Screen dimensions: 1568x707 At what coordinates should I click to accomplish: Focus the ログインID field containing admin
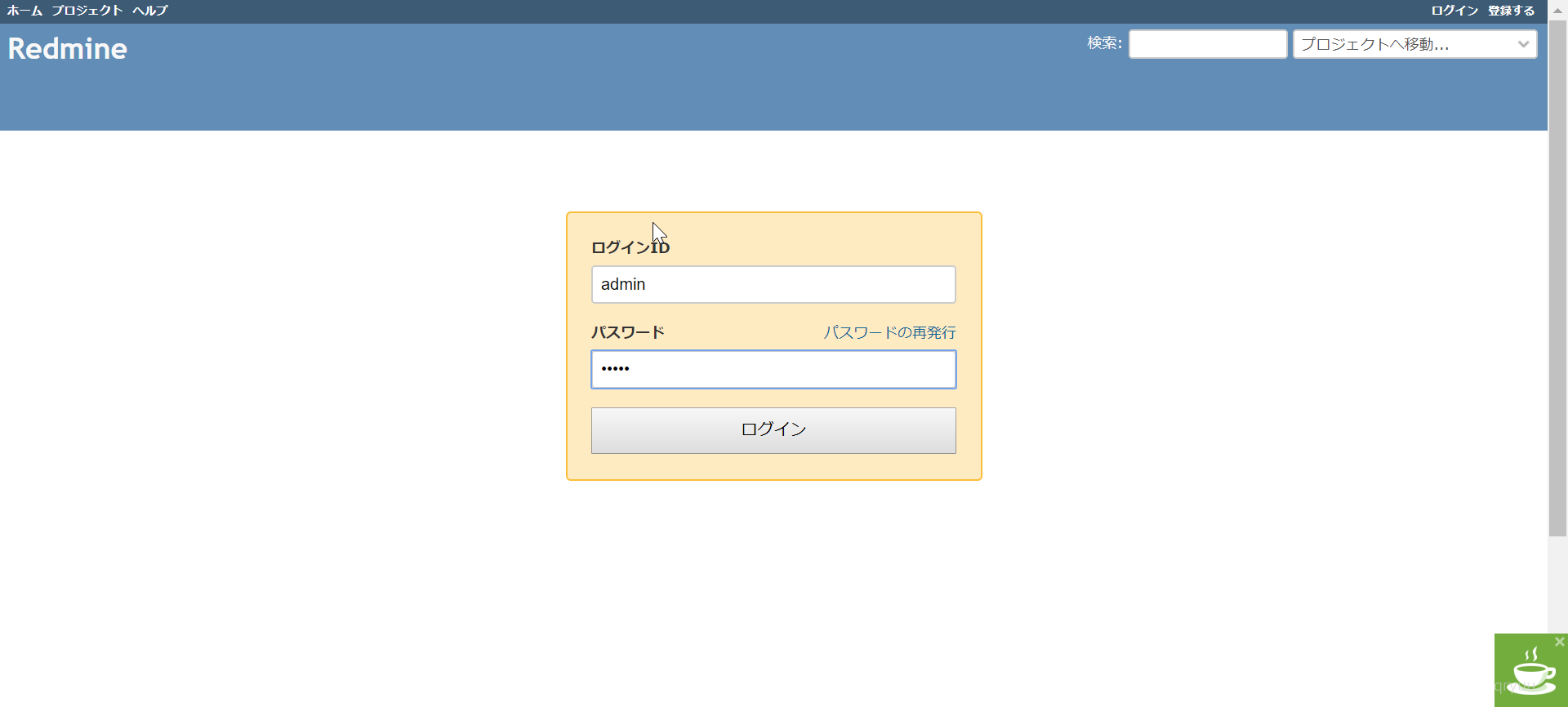click(773, 284)
